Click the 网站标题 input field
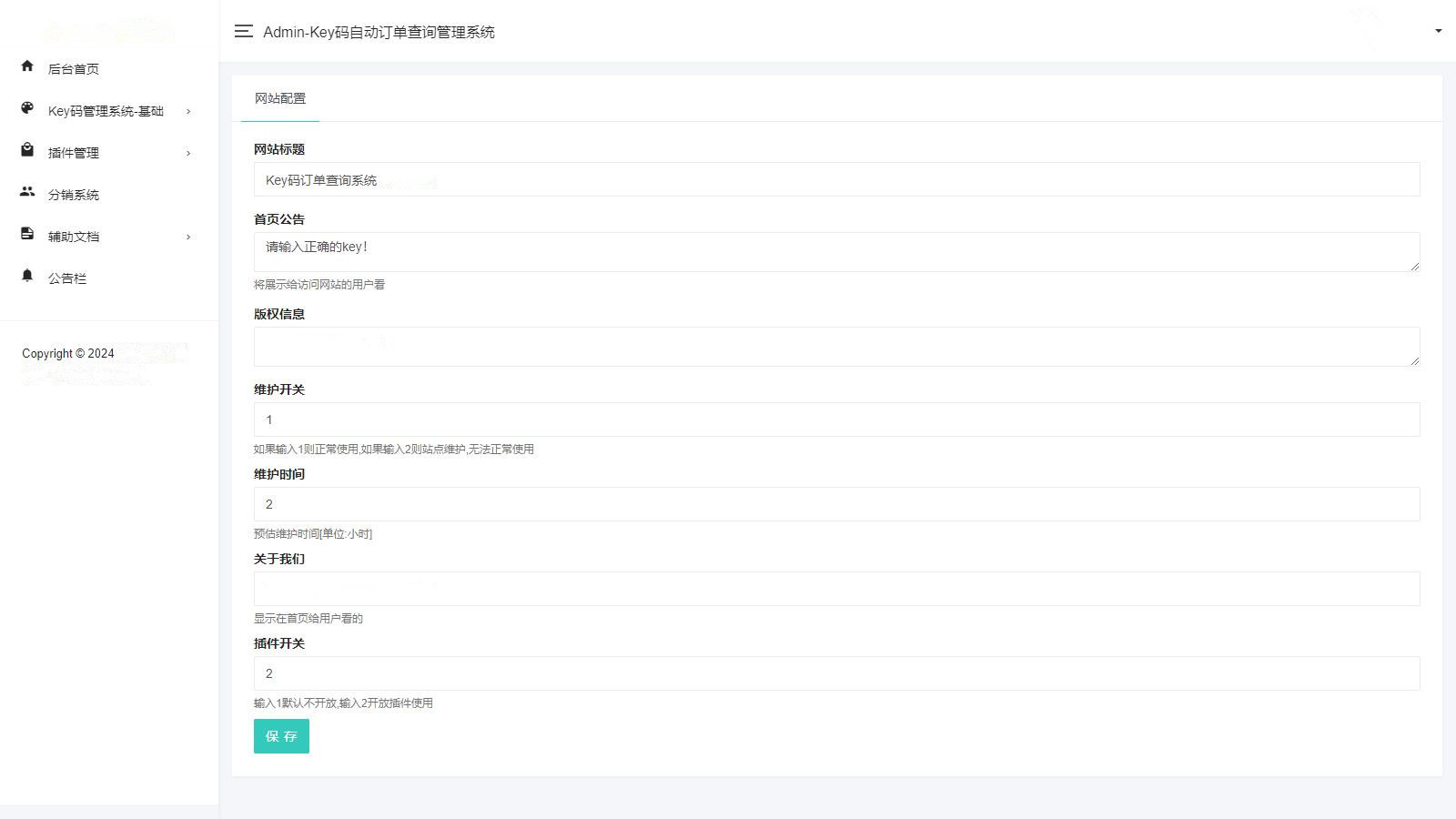 (x=835, y=179)
